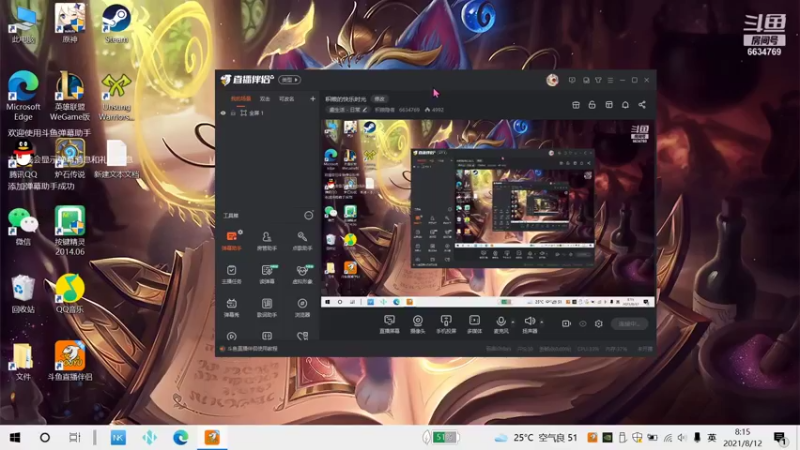
Task: Select the 全屏 1 source row
Action: 267,113
